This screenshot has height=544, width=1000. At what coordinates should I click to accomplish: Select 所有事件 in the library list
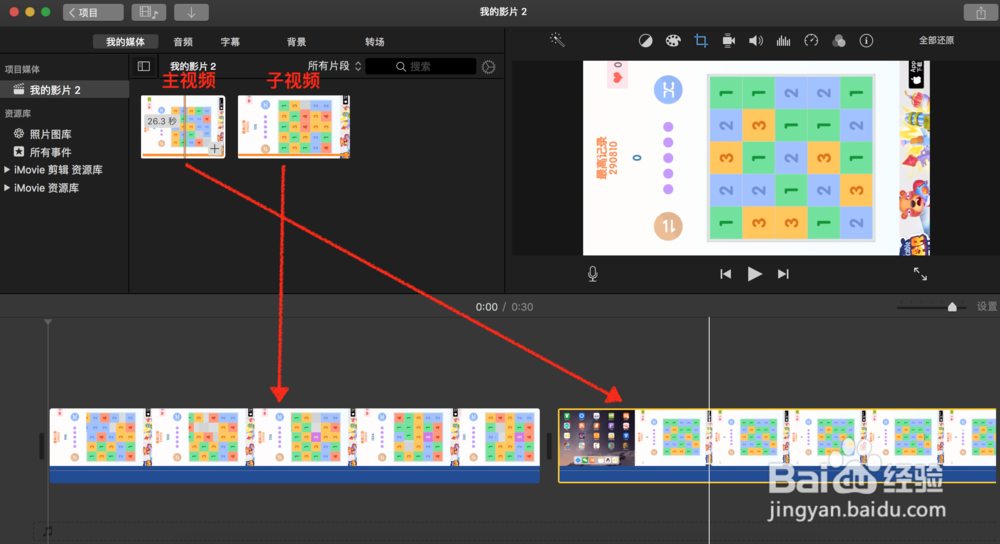(50, 152)
